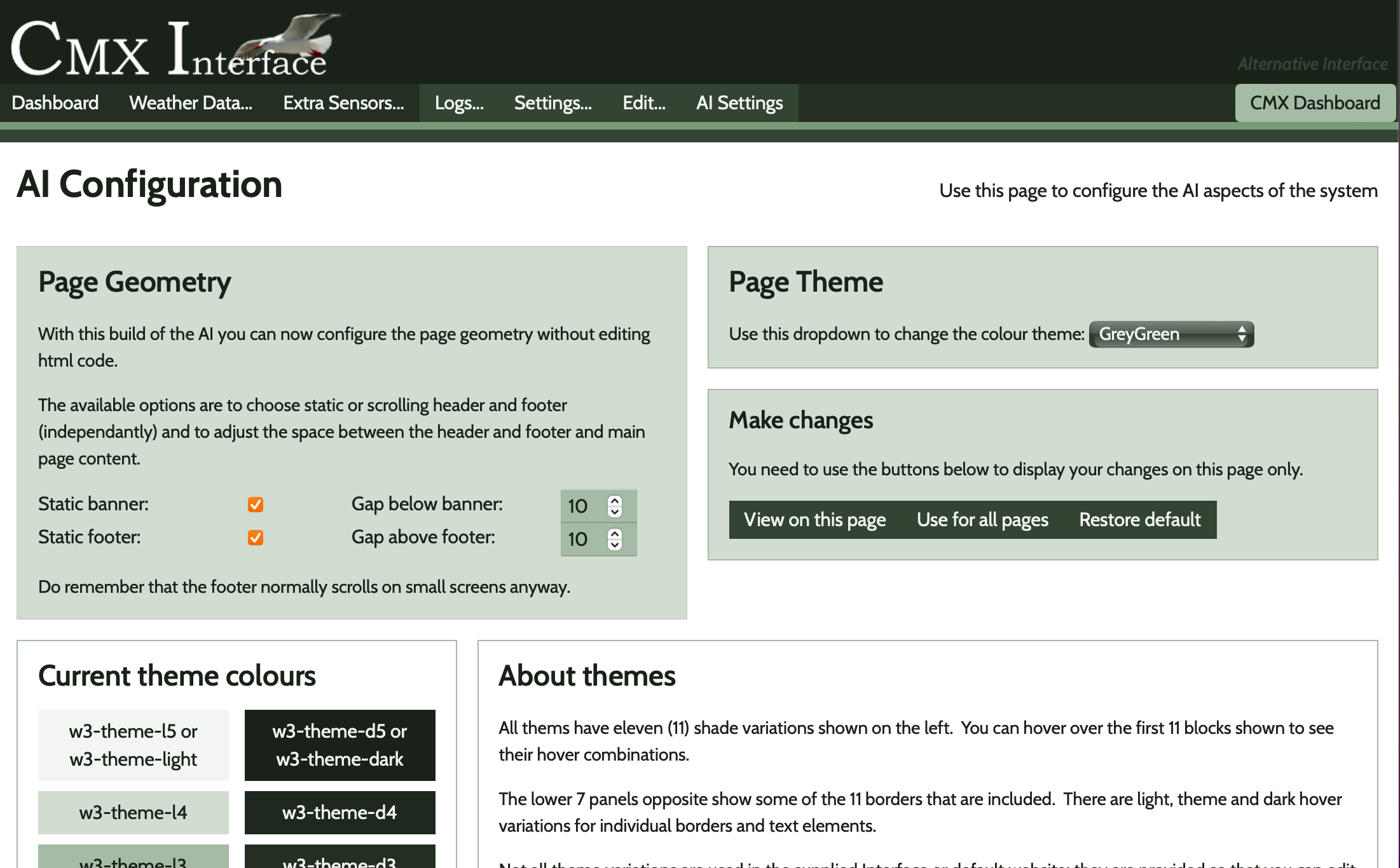1400x868 pixels.
Task: Open the Extra Sensors menu
Action: pyautogui.click(x=343, y=103)
